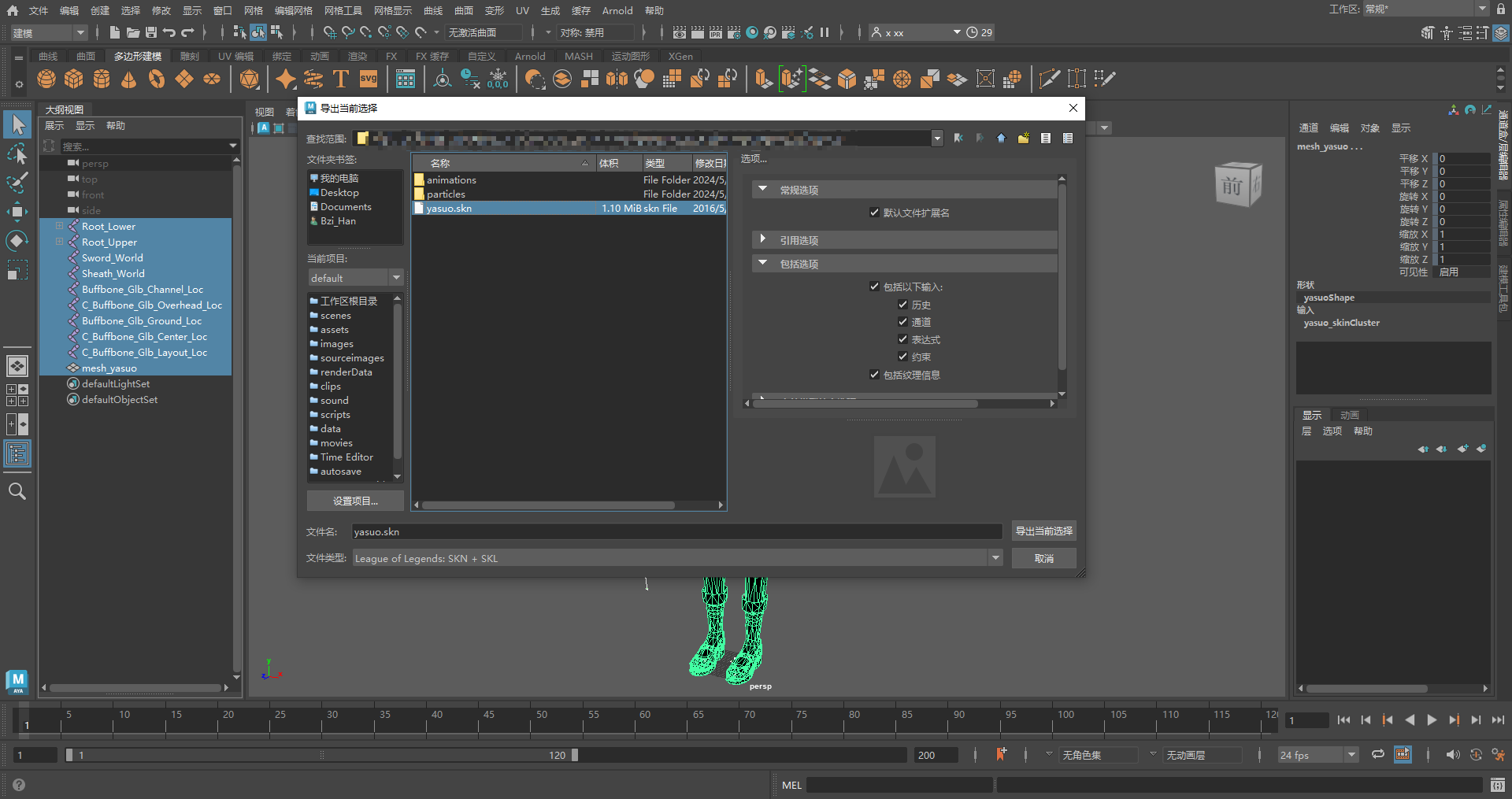Click the SVG import shelf icon
The width and height of the screenshot is (1512, 799).
(369, 79)
